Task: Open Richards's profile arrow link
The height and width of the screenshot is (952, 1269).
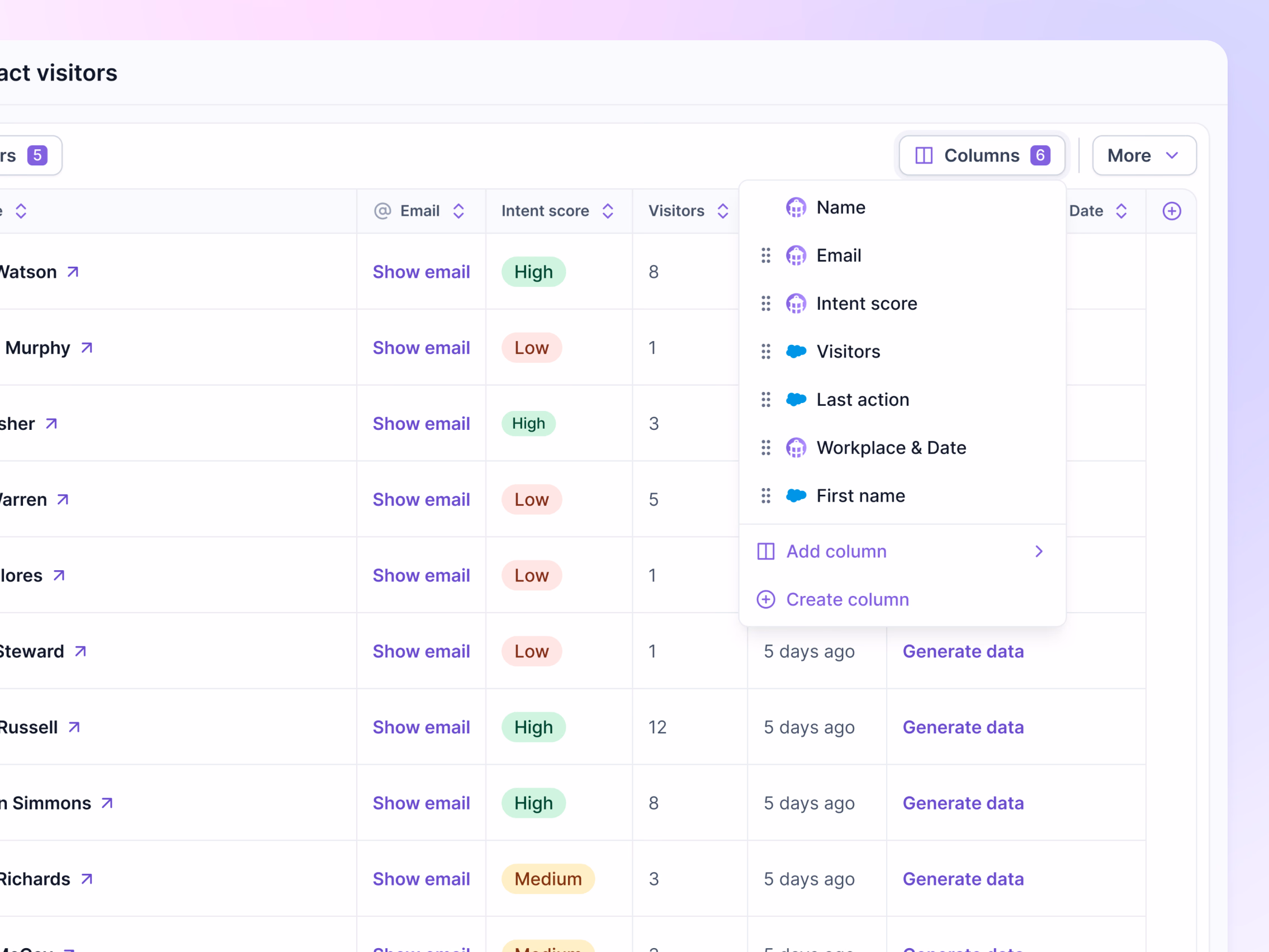Action: pos(87,879)
